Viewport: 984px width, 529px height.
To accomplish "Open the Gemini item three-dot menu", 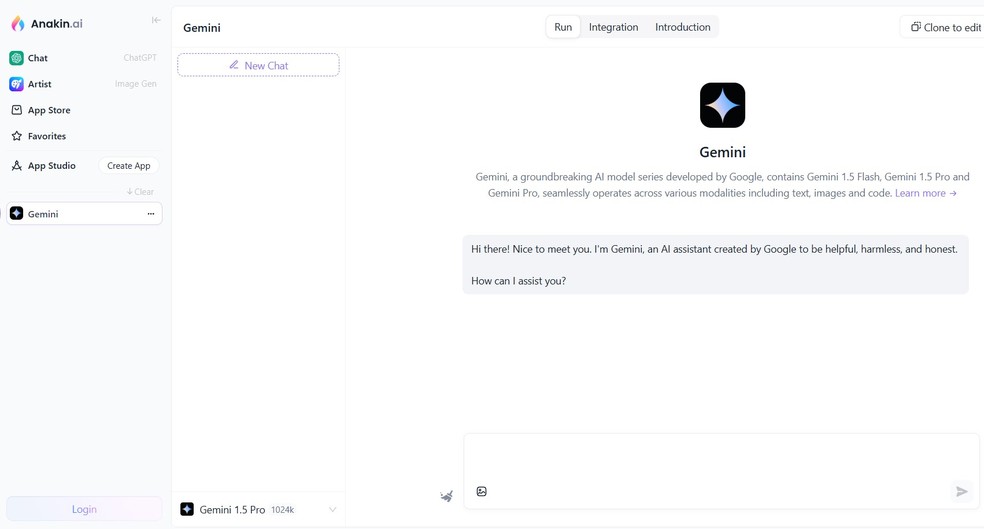I will point(151,214).
